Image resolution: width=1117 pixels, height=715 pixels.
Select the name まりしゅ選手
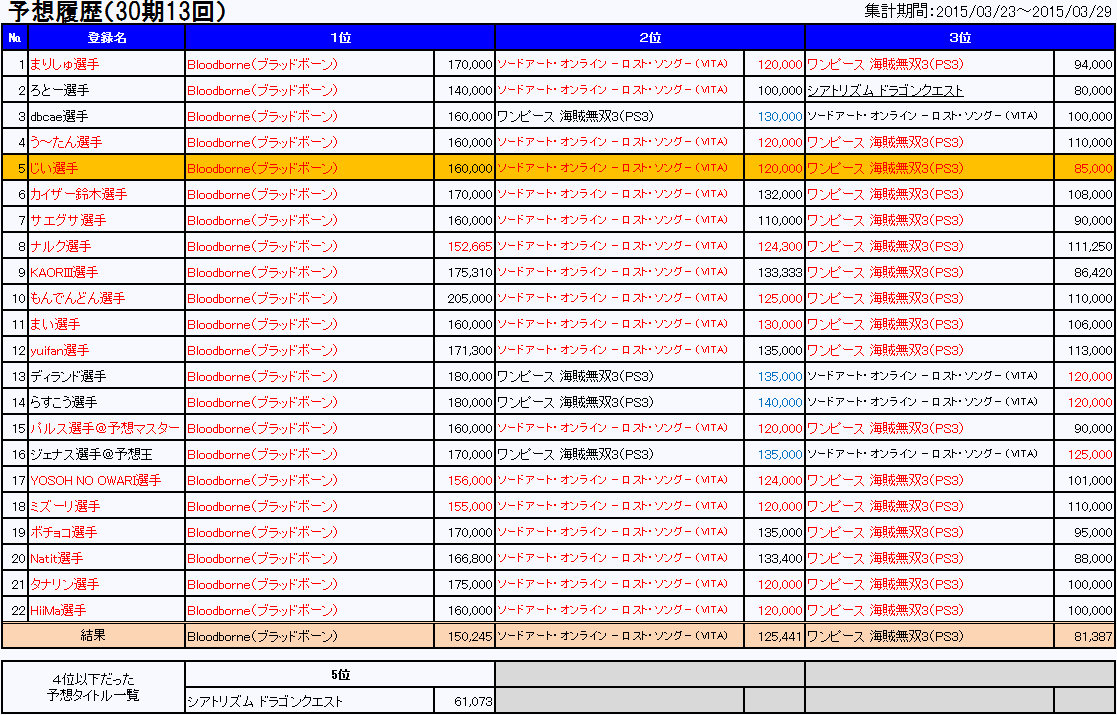(x=65, y=64)
